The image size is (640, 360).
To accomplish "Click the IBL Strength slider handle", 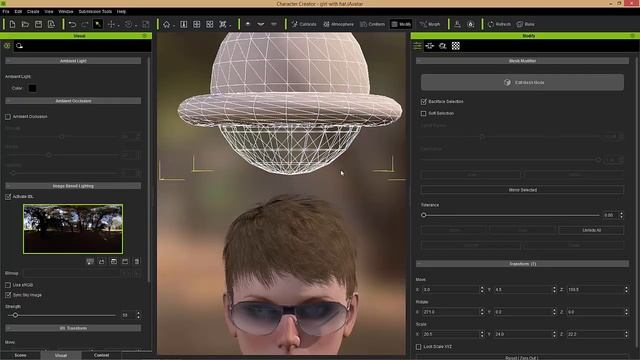I will pos(15,316).
